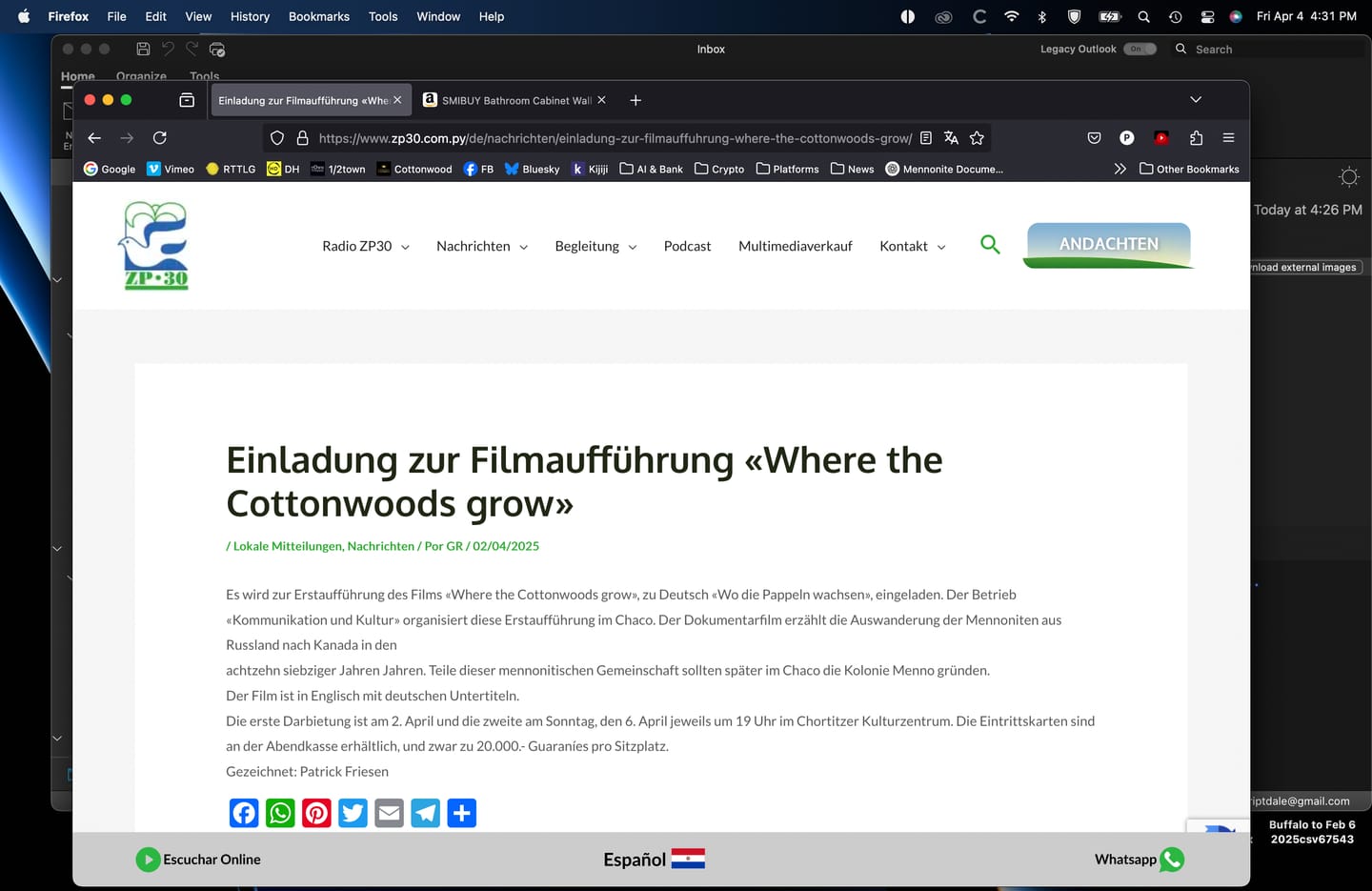Toggle reader view in address bar
The width and height of the screenshot is (1372, 891).
[x=925, y=138]
